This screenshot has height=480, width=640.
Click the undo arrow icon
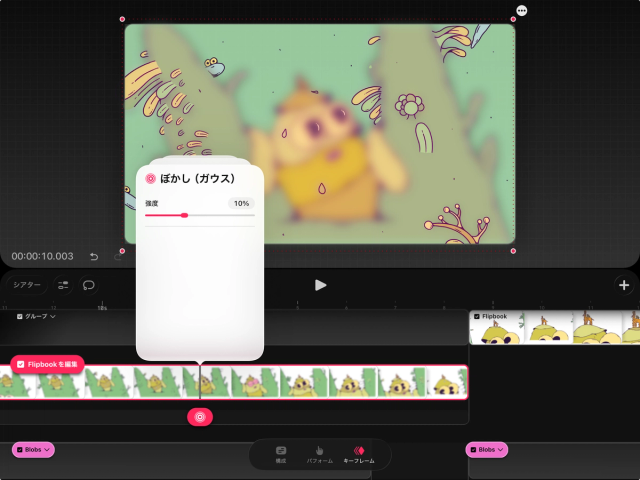coord(94,256)
